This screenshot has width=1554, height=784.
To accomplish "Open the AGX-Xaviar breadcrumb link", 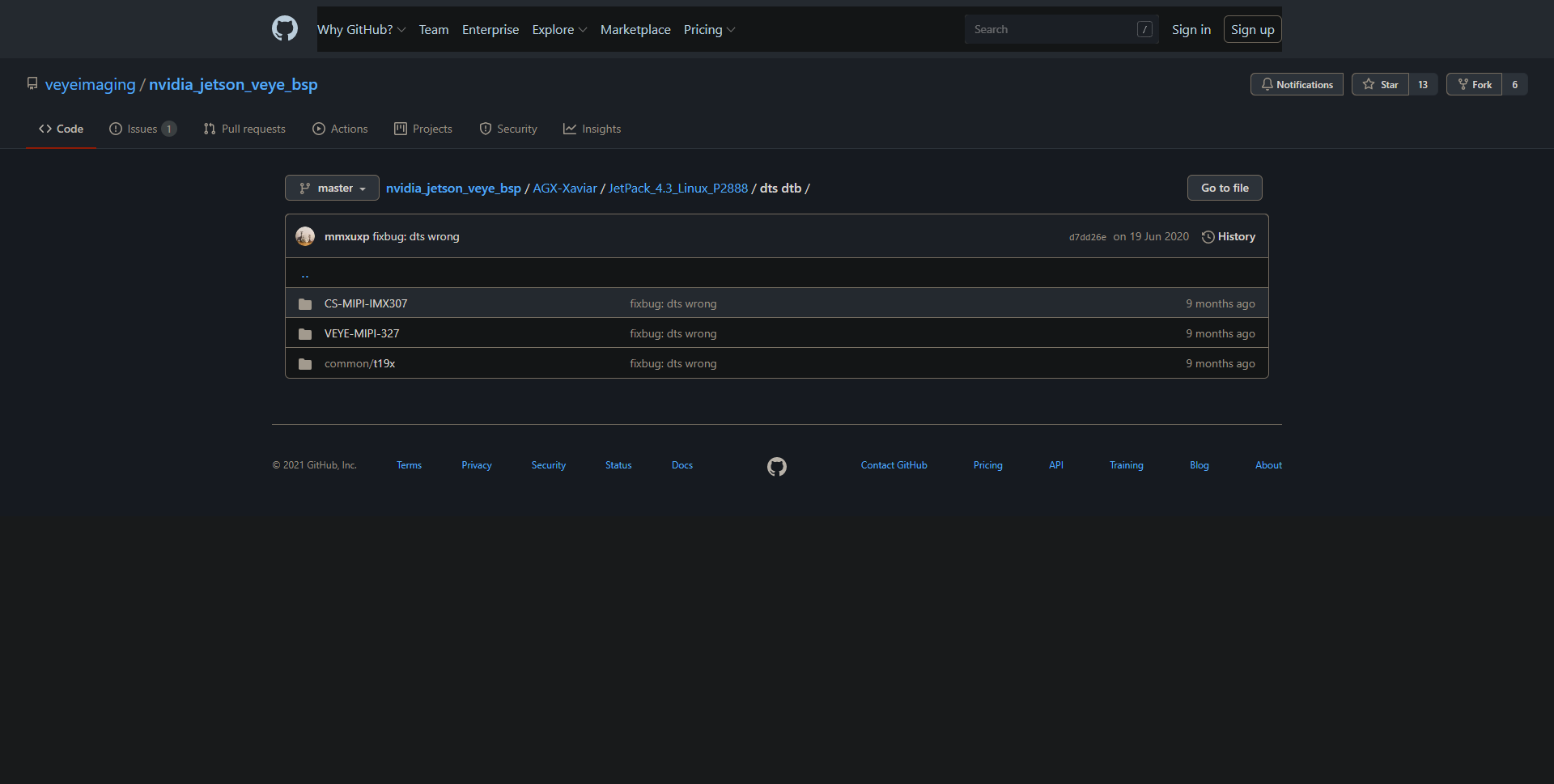I will point(564,188).
